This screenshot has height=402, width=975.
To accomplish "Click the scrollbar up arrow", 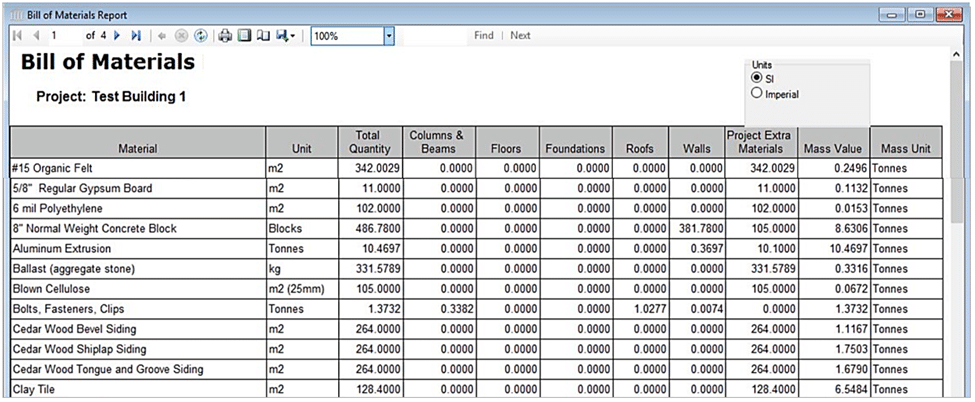I will click(958, 55).
